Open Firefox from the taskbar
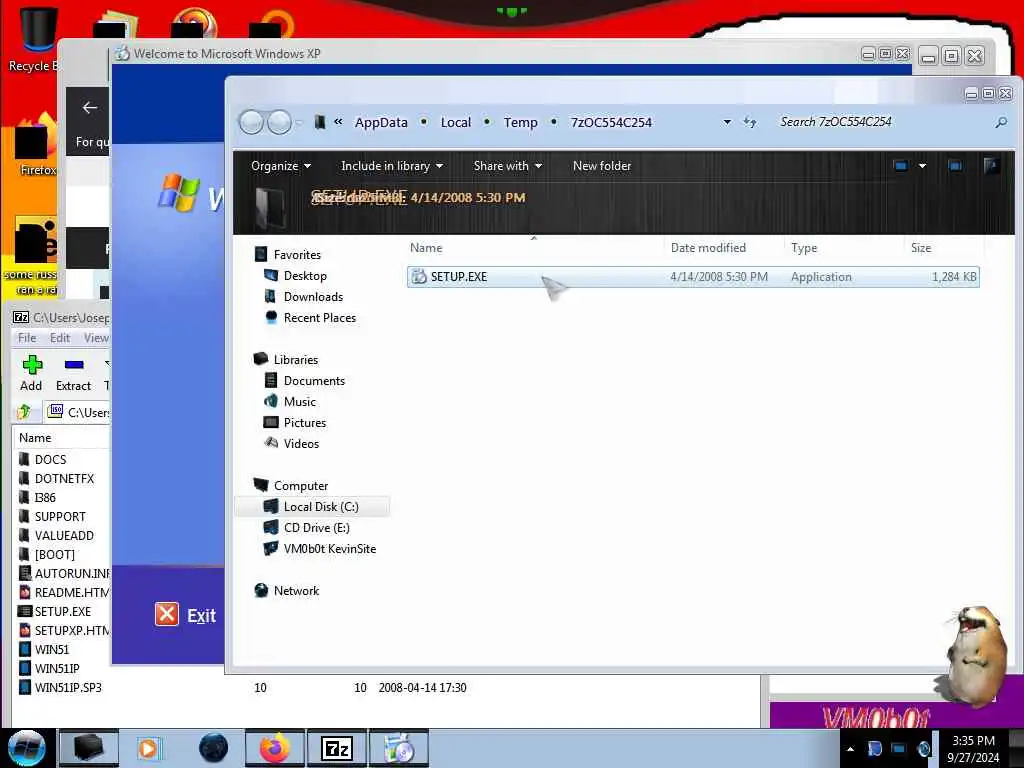Image resolution: width=1024 pixels, height=768 pixels. point(275,748)
